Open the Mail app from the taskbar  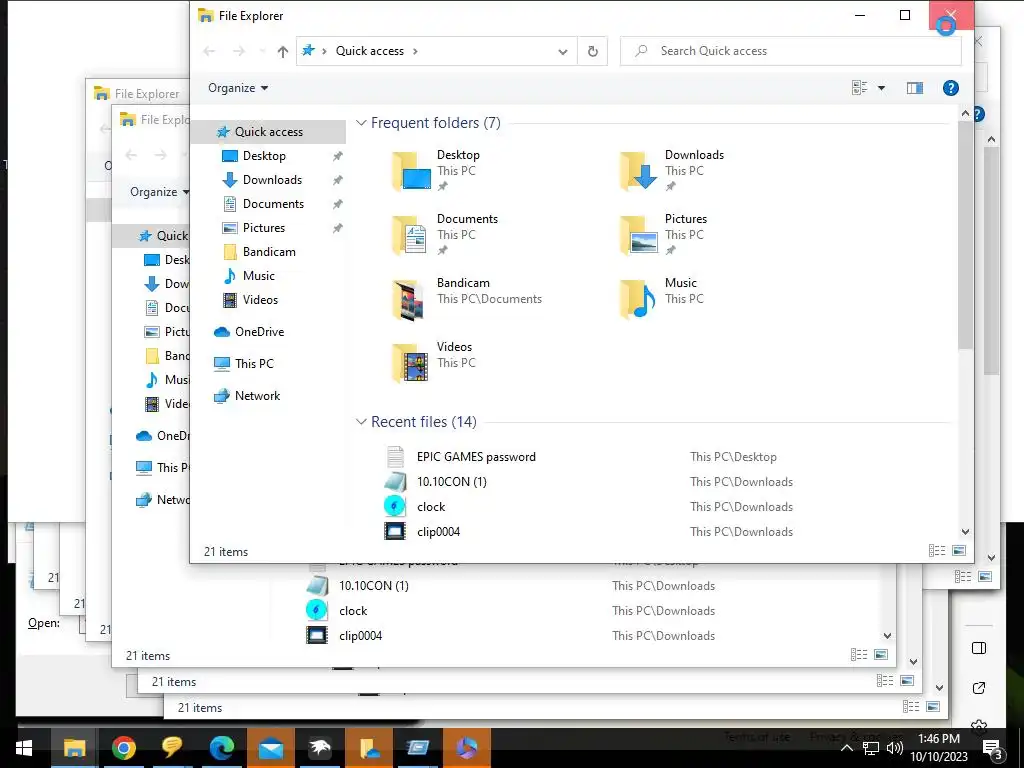point(270,748)
